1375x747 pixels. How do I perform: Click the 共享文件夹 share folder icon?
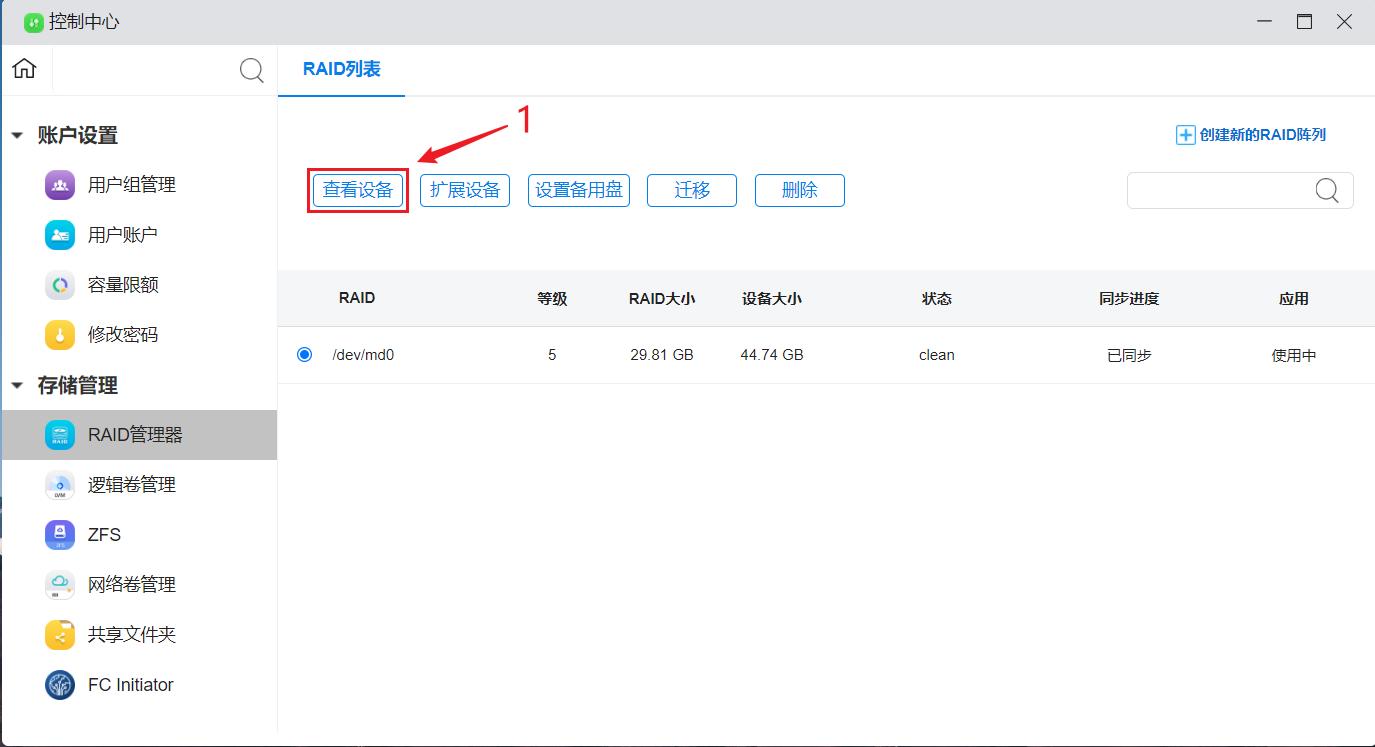(x=60, y=635)
